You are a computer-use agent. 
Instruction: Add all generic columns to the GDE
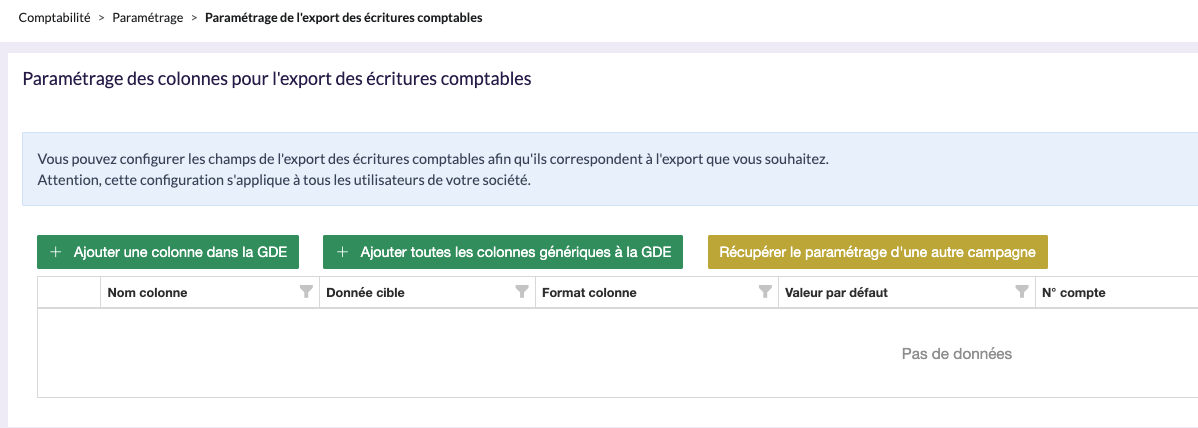pyautogui.click(x=503, y=252)
